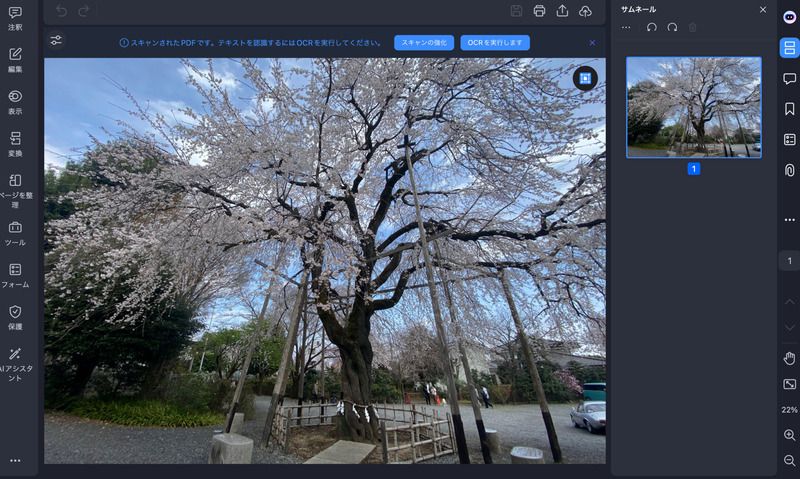Zoom out with magnifier minus
The height and width of the screenshot is (479, 800).
tap(789, 460)
